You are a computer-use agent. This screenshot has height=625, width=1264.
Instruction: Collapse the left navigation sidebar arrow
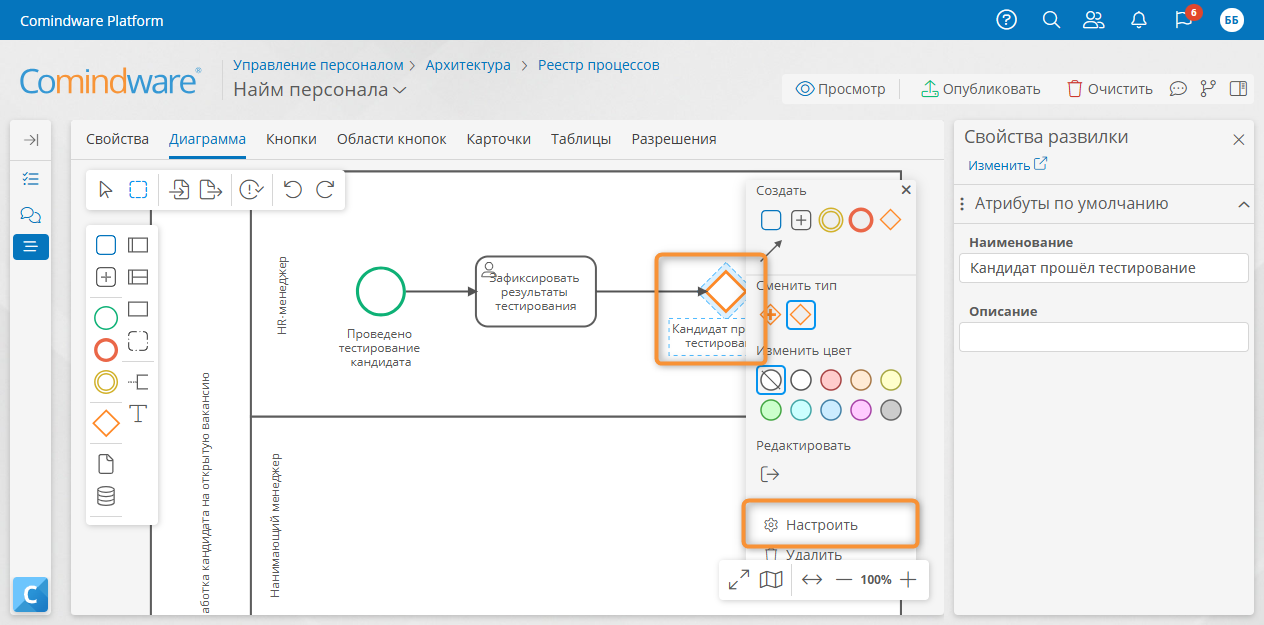[x=31, y=140]
